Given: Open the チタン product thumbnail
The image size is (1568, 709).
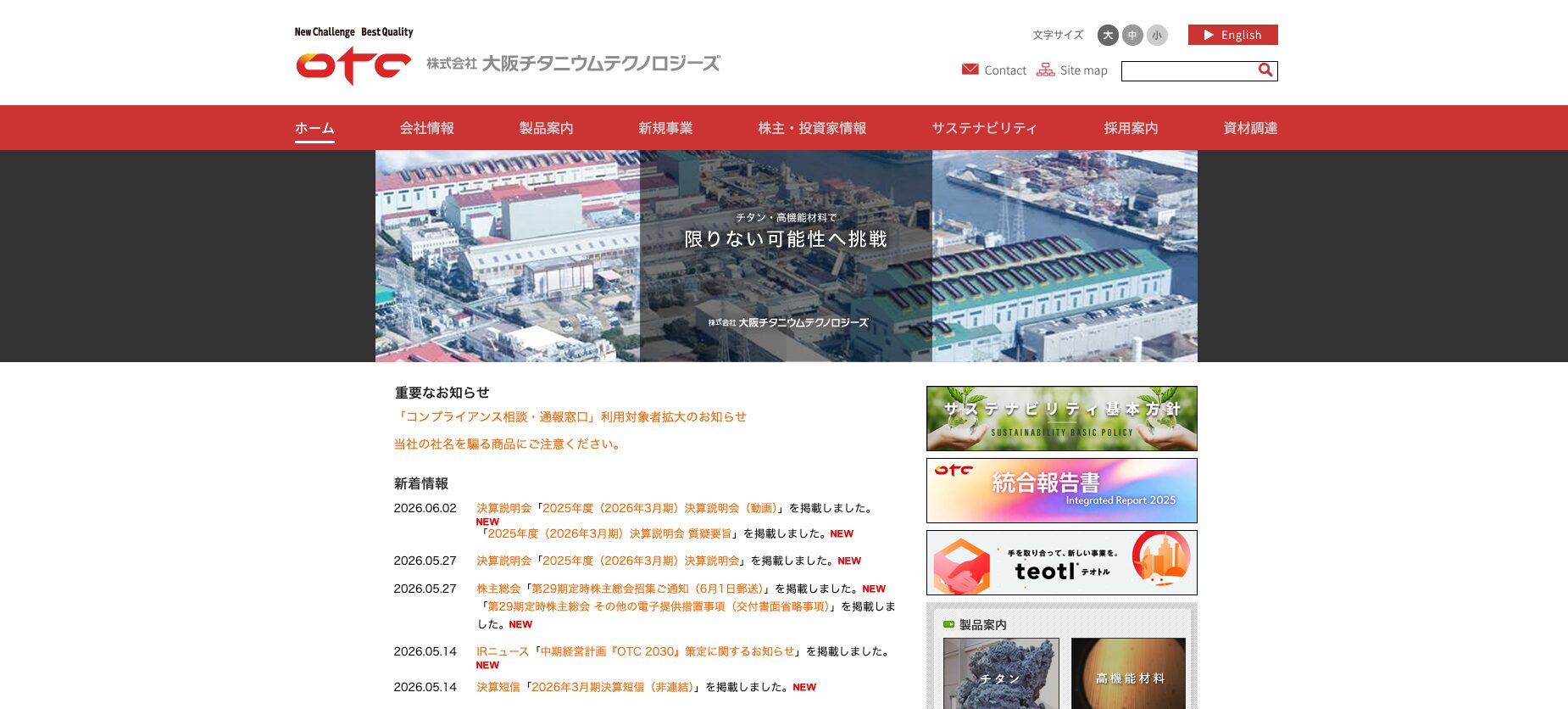Looking at the screenshot, I should 1001,673.
